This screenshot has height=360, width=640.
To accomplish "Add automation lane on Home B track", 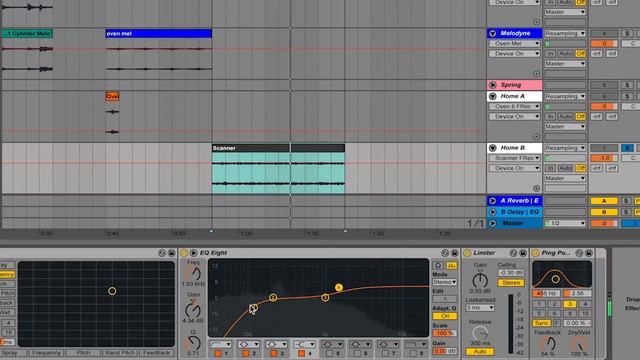I will (536, 188).
